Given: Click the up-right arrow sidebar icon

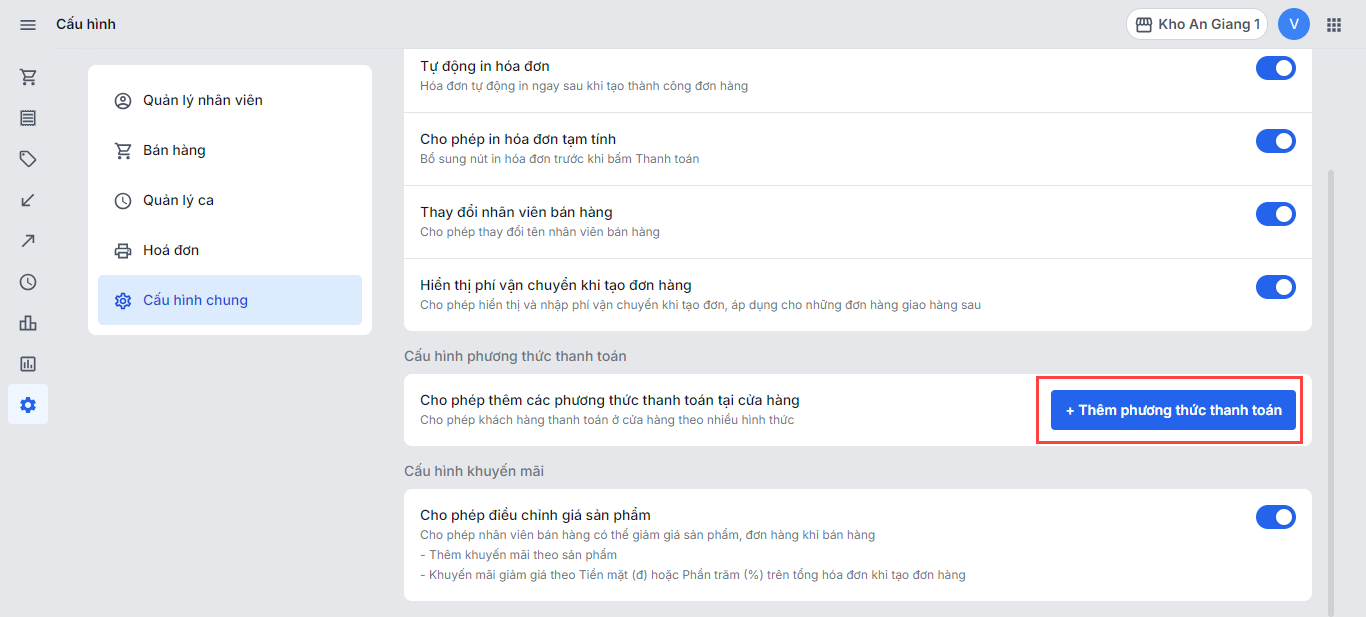Looking at the screenshot, I should pos(28,241).
